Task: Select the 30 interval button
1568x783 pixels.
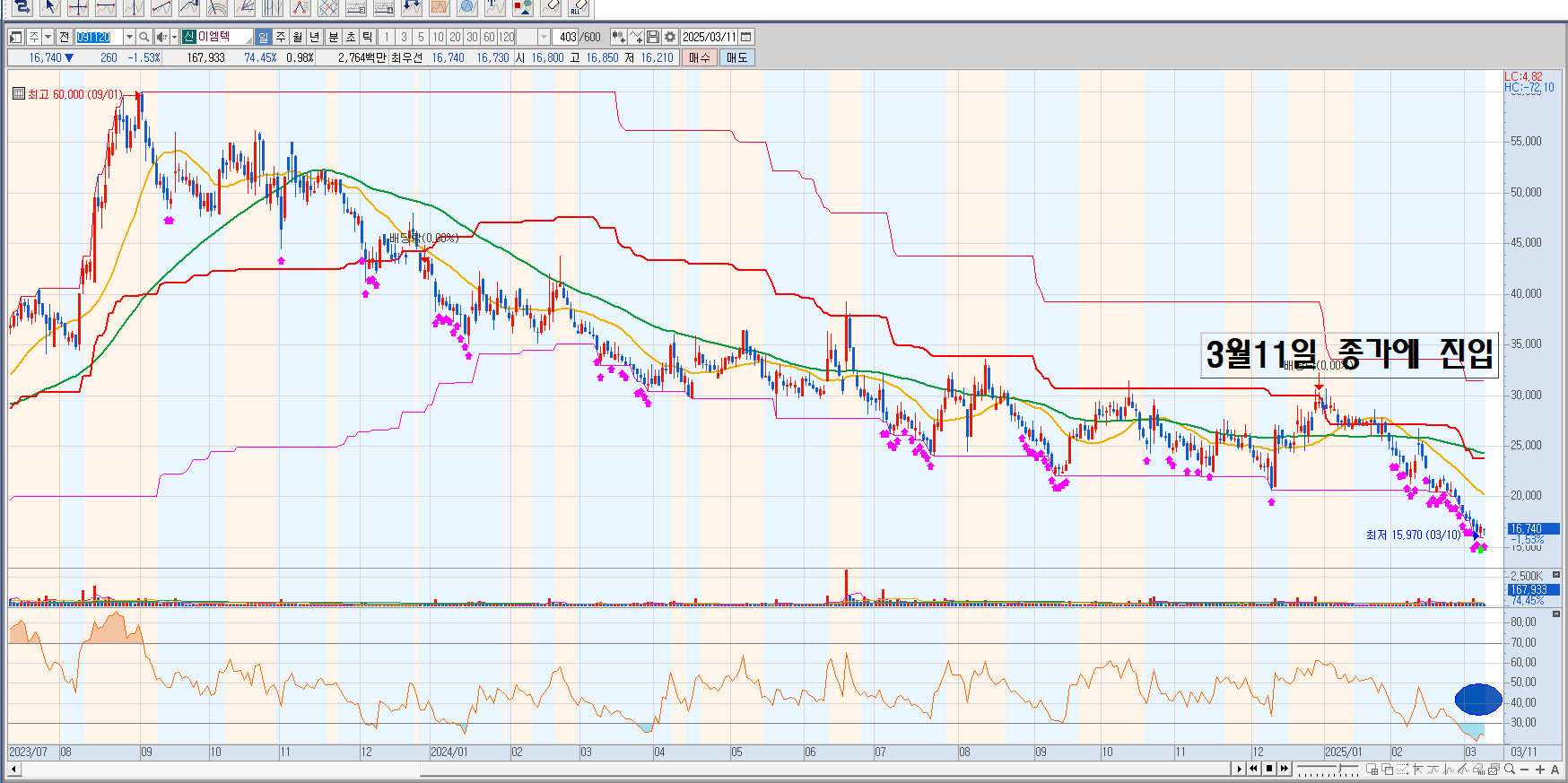Action: pyautogui.click(x=472, y=37)
